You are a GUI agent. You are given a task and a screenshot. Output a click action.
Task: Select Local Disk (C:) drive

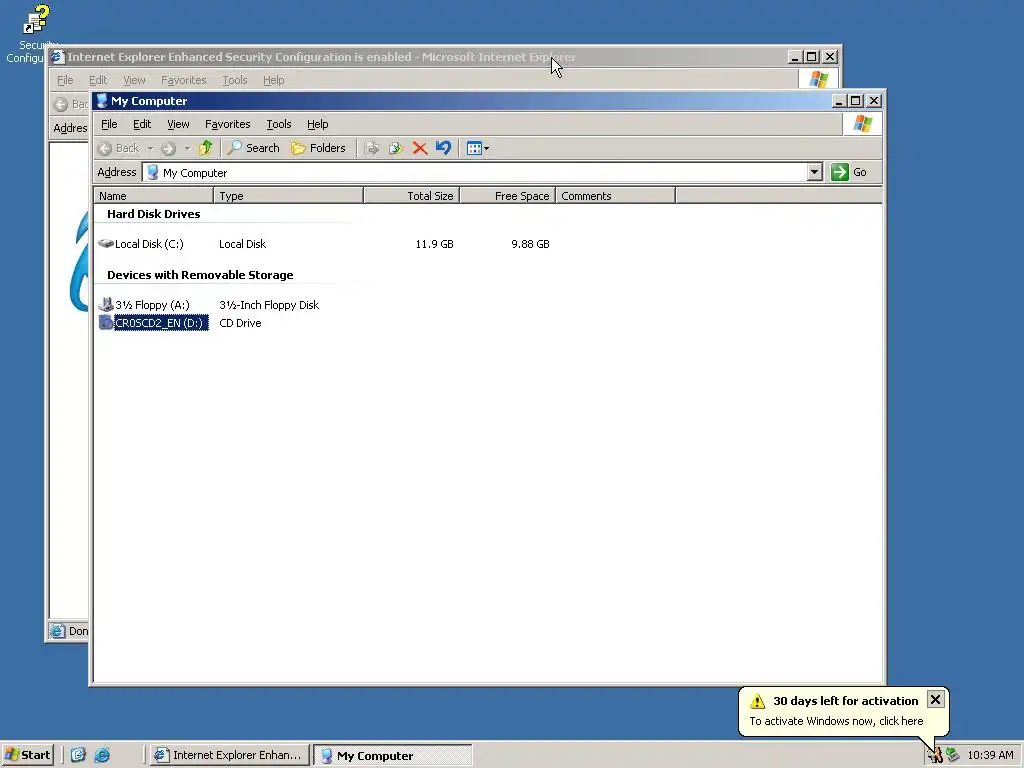pos(141,244)
